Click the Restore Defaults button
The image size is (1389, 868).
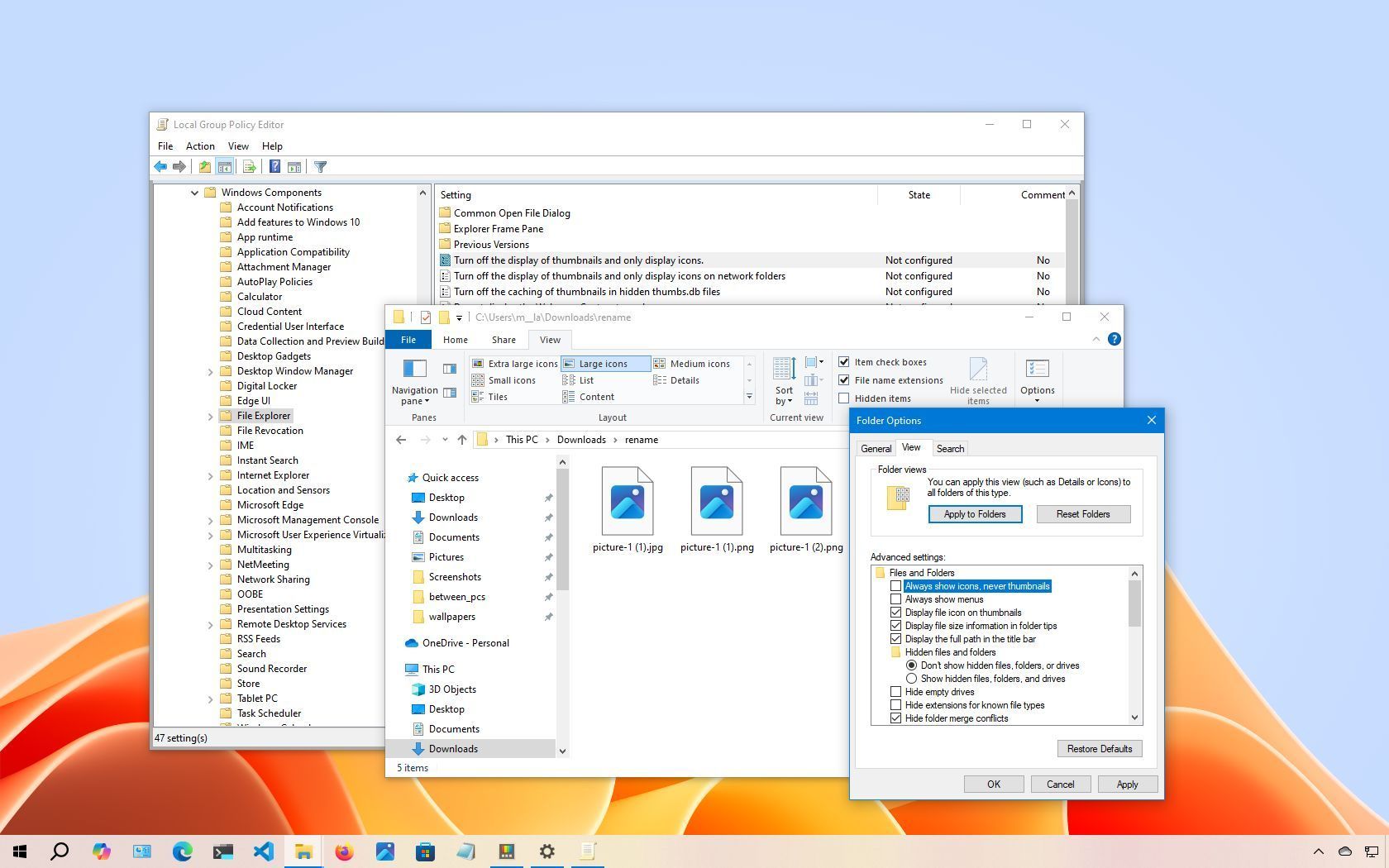1100,748
